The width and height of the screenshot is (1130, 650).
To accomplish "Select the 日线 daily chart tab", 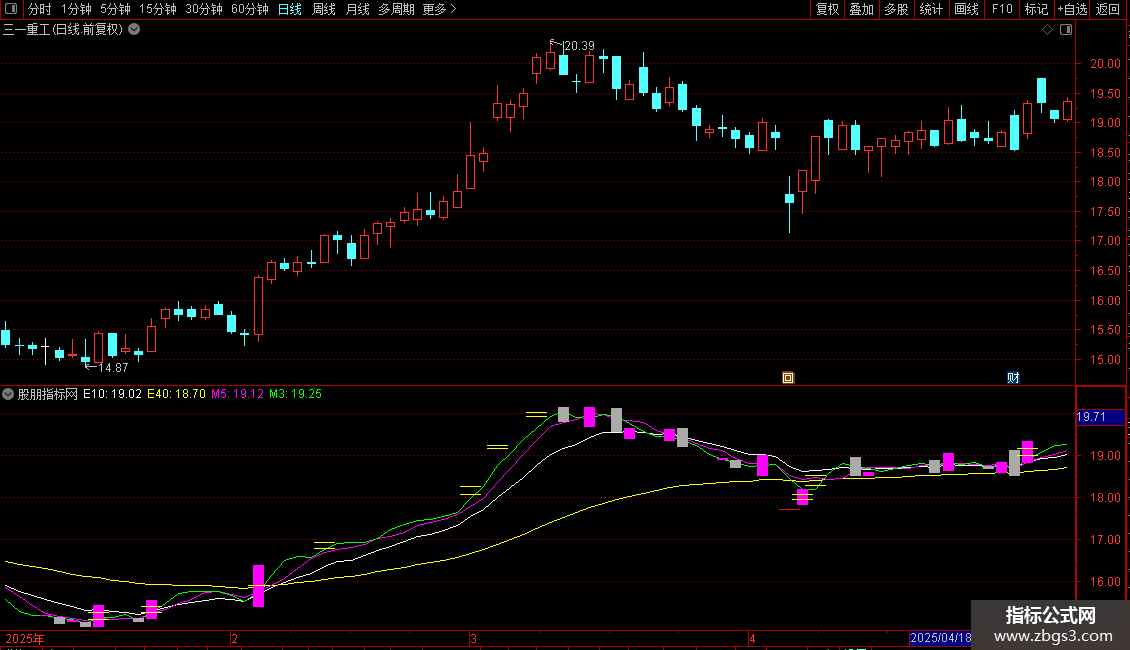I will click(290, 9).
